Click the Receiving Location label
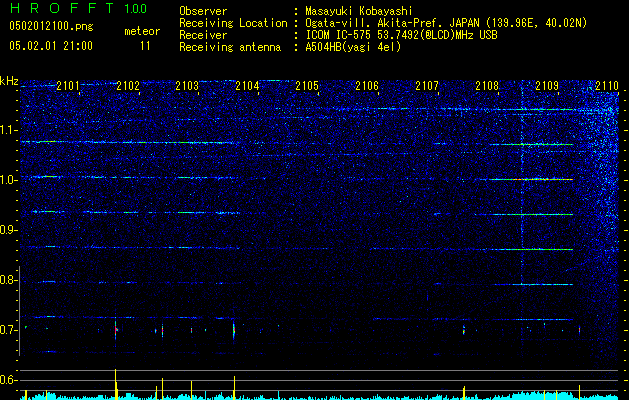This screenshot has width=629, height=400. click(x=233, y=23)
